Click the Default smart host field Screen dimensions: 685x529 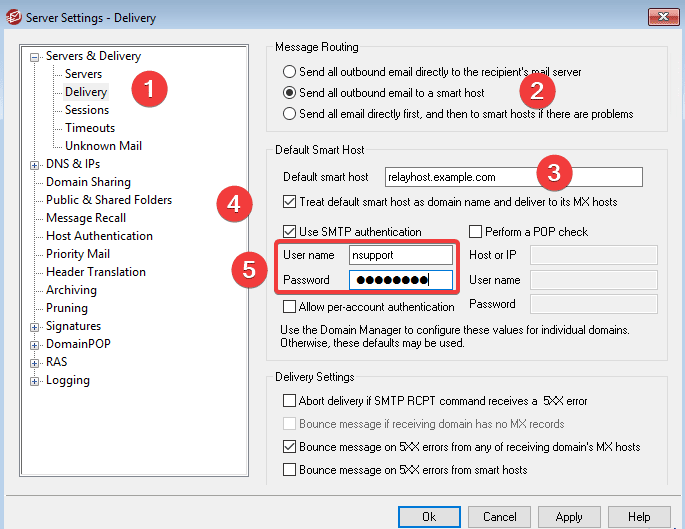pyautogui.click(x=514, y=177)
